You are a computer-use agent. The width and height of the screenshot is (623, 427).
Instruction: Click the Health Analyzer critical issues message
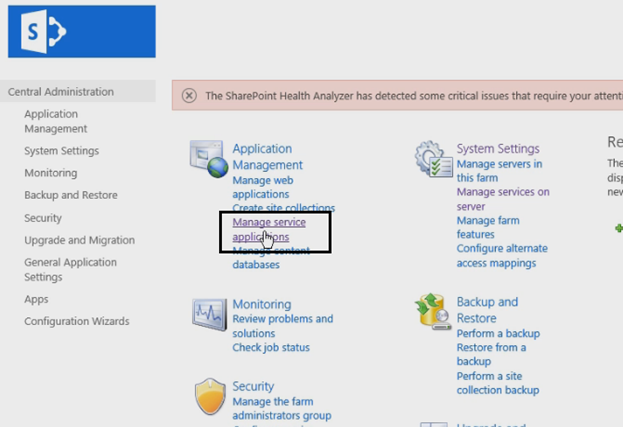point(414,96)
